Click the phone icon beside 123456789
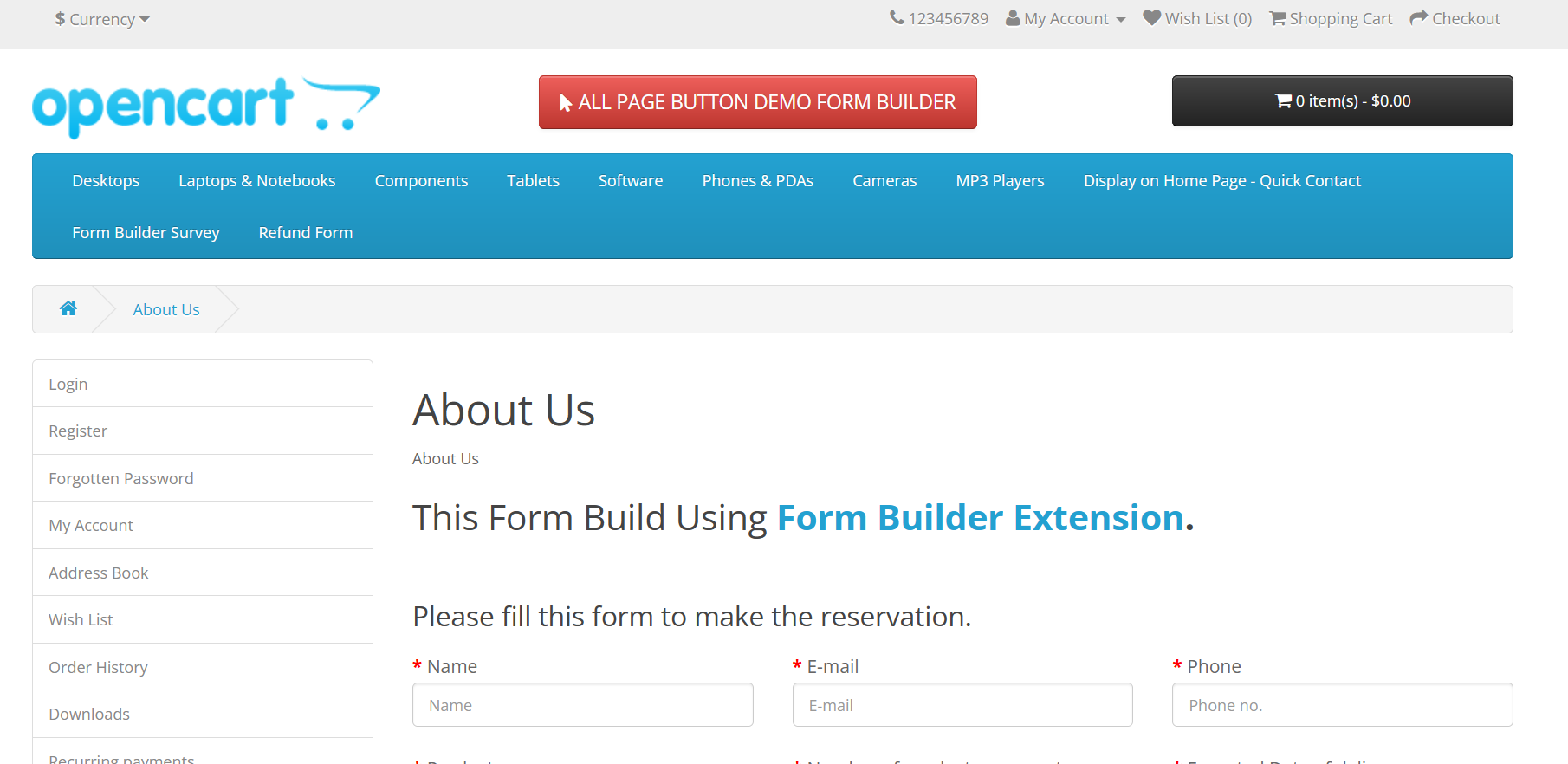Image resolution: width=1568 pixels, height=764 pixels. (x=897, y=18)
